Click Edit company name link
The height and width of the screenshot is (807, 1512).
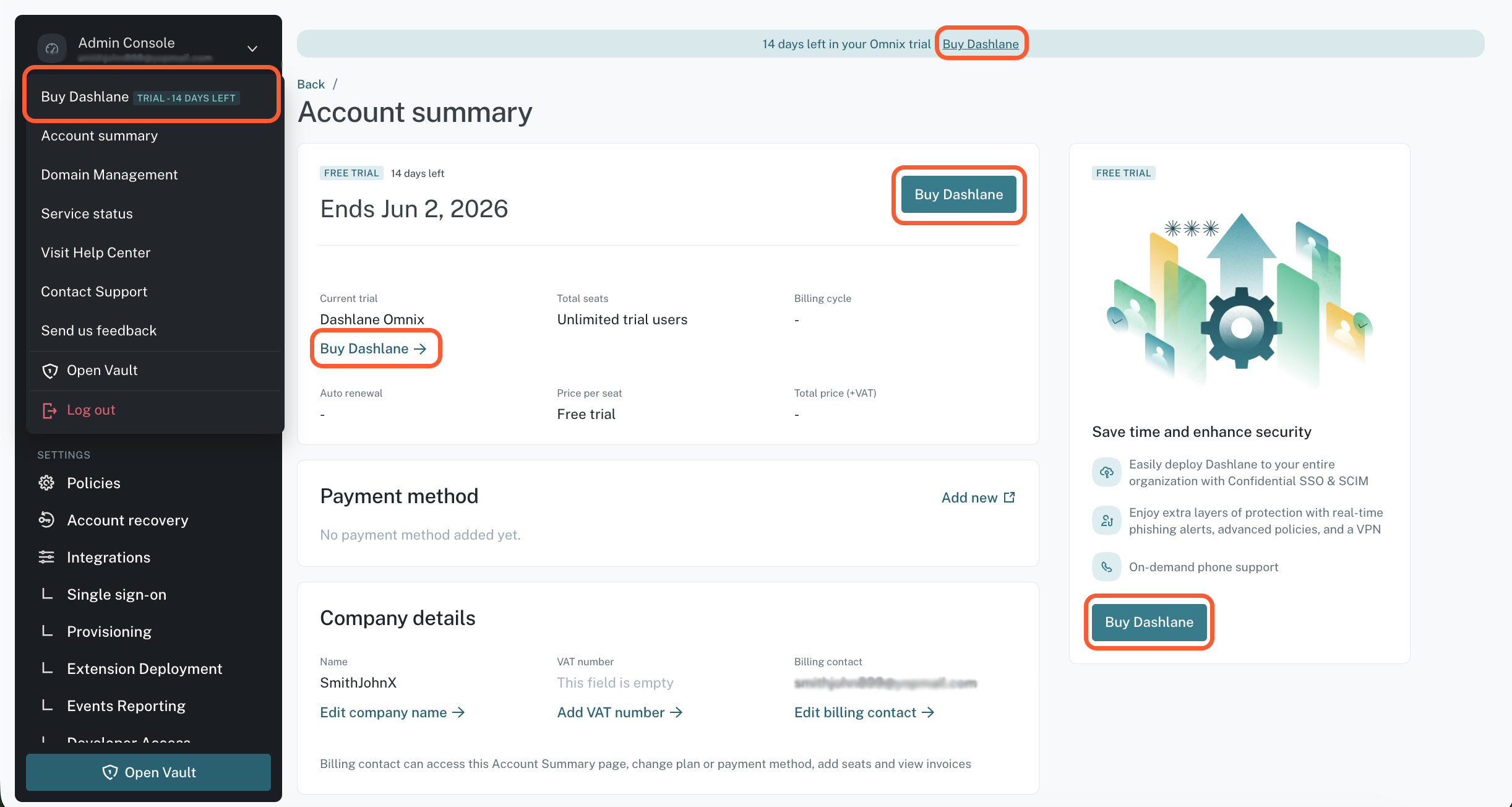[392, 712]
